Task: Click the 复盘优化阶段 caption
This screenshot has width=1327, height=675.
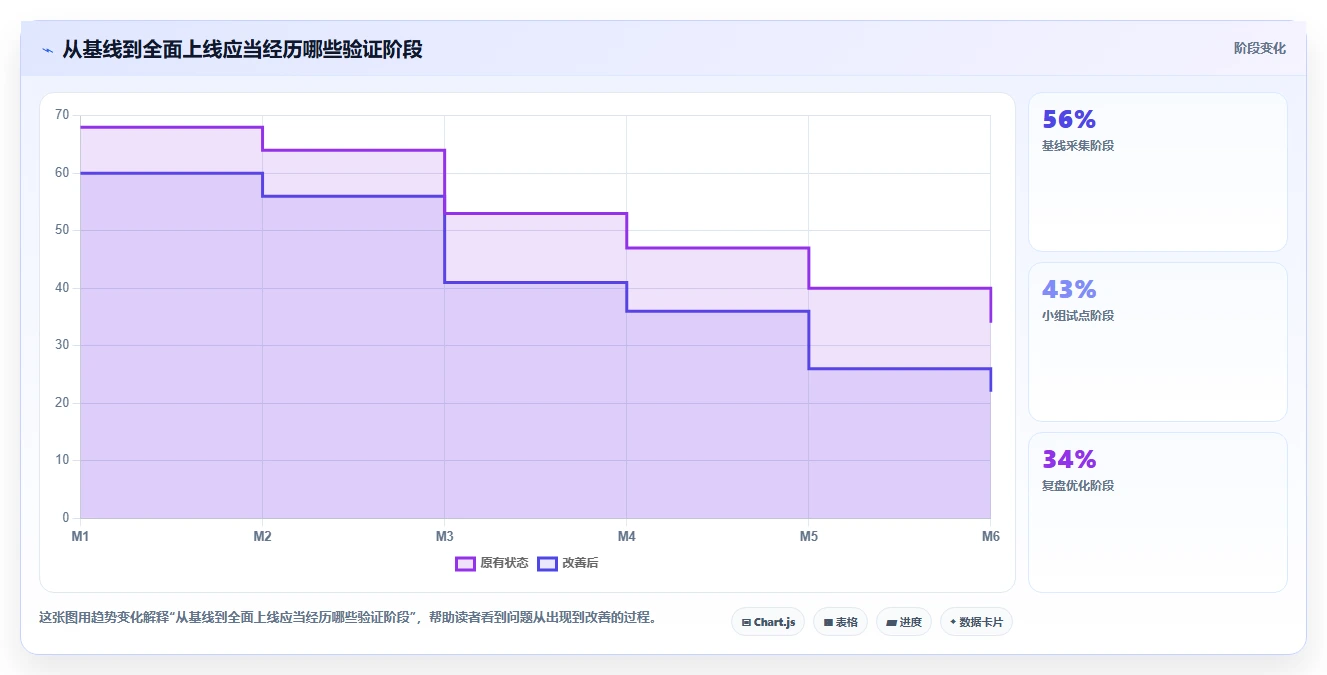Action: (x=1078, y=486)
